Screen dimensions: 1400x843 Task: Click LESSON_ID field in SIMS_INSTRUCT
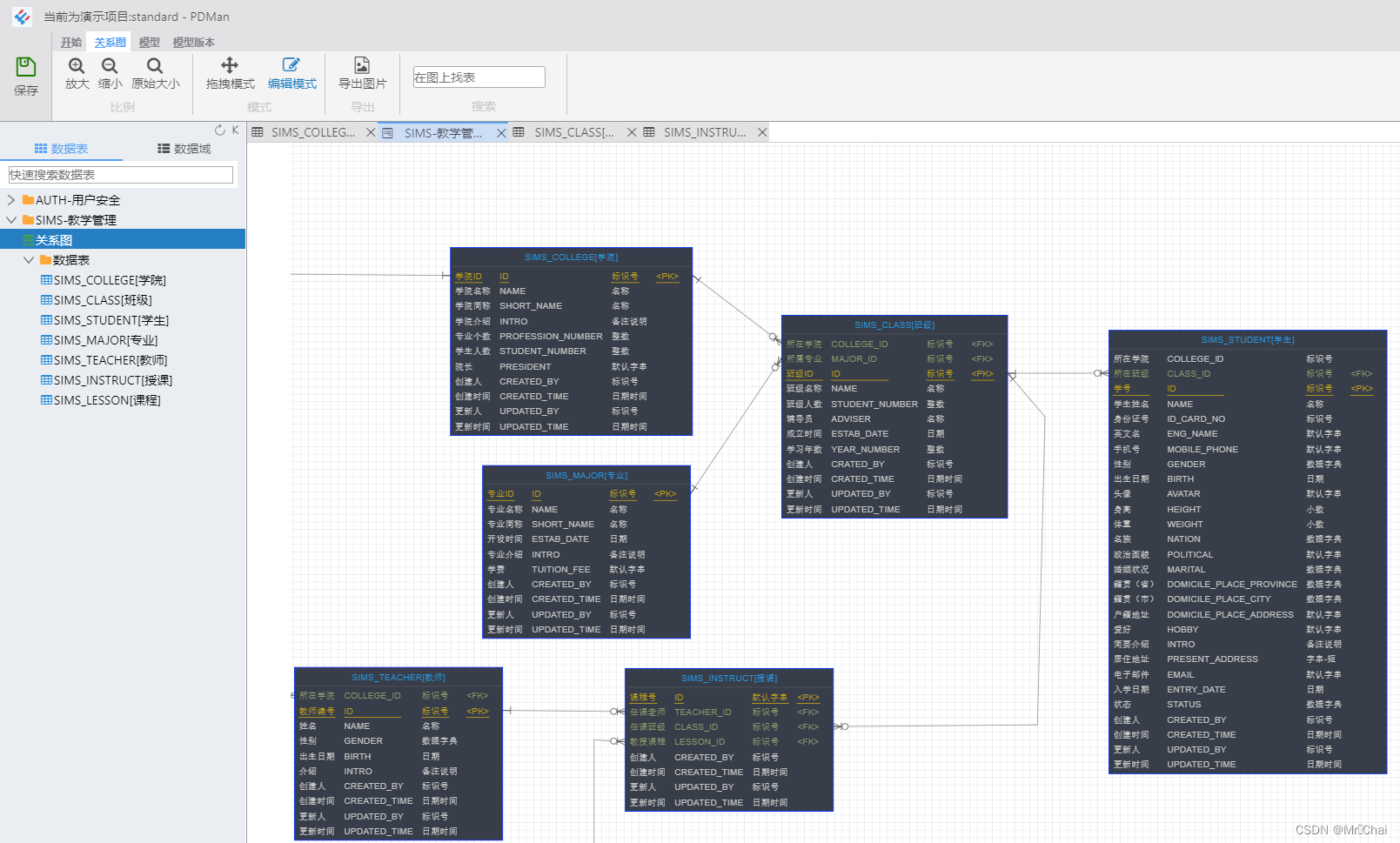[x=700, y=742]
